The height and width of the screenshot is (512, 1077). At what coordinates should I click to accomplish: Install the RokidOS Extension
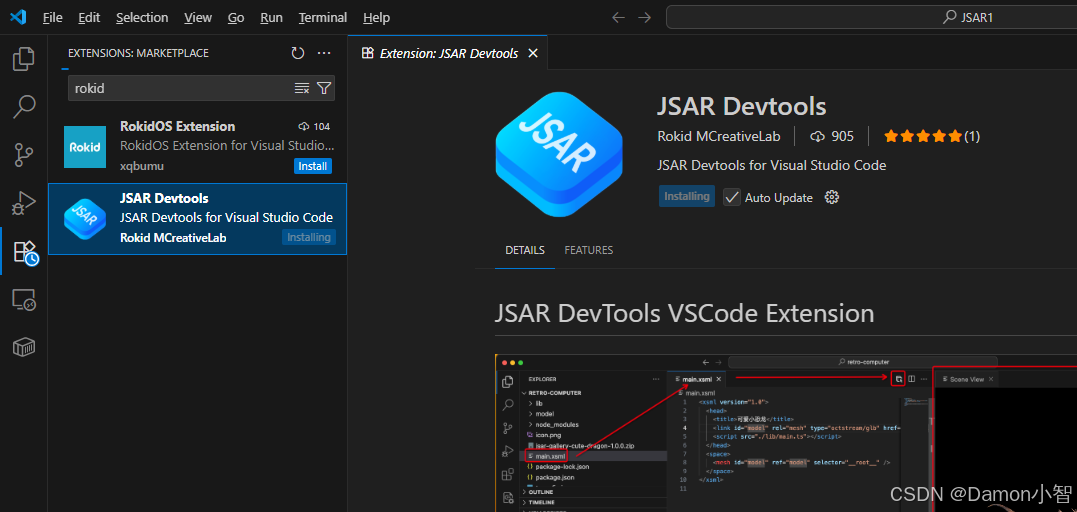[313, 166]
